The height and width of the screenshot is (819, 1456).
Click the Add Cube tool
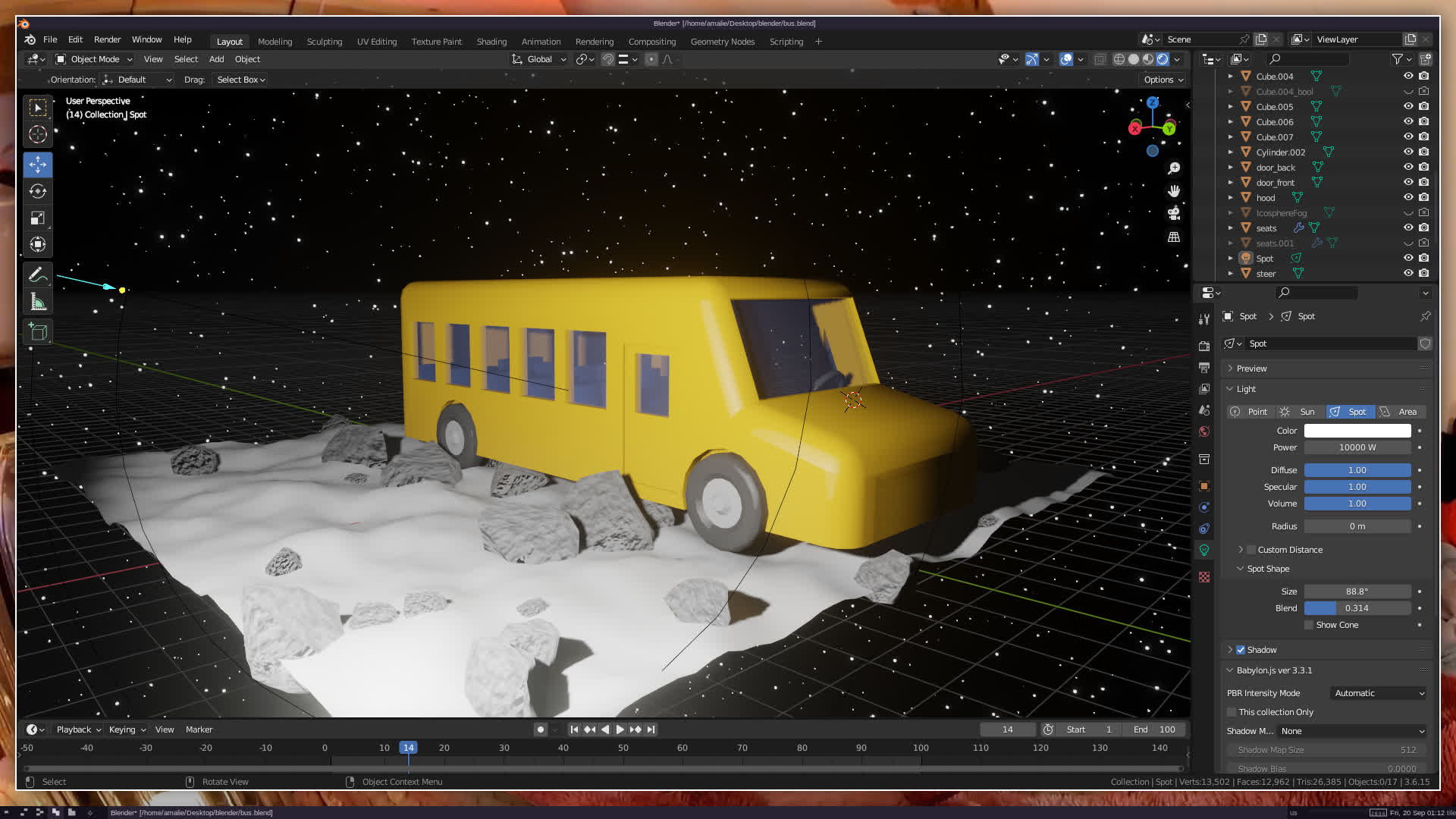click(x=38, y=331)
